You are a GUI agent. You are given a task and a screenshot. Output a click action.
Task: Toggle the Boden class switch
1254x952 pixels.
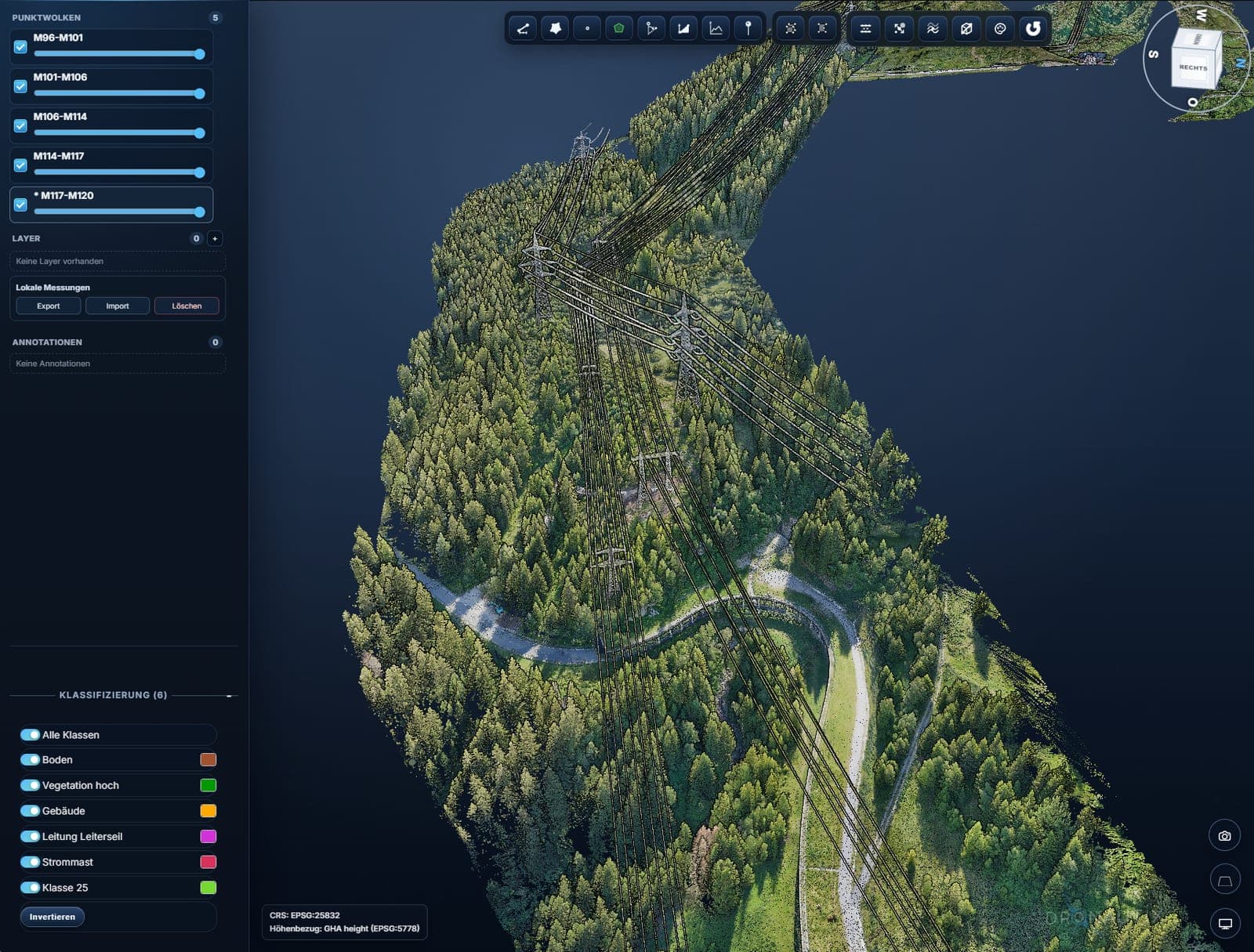click(x=30, y=760)
